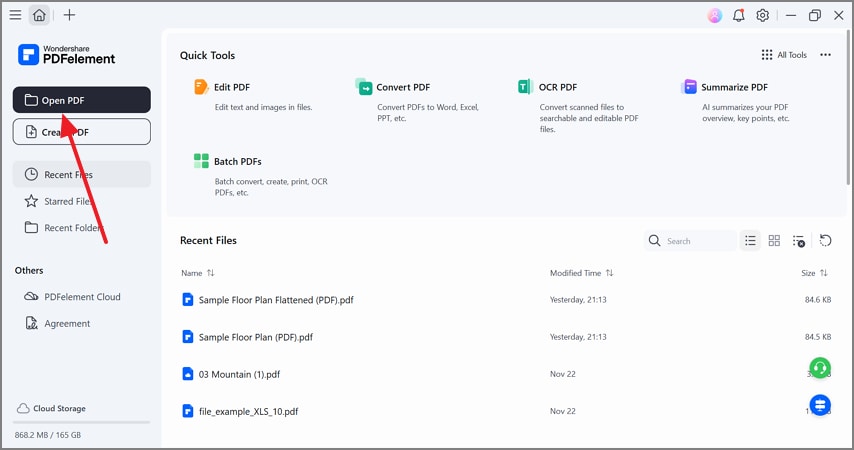Open the hamburger menu
Image resolution: width=854 pixels, height=450 pixels.
(x=15, y=15)
